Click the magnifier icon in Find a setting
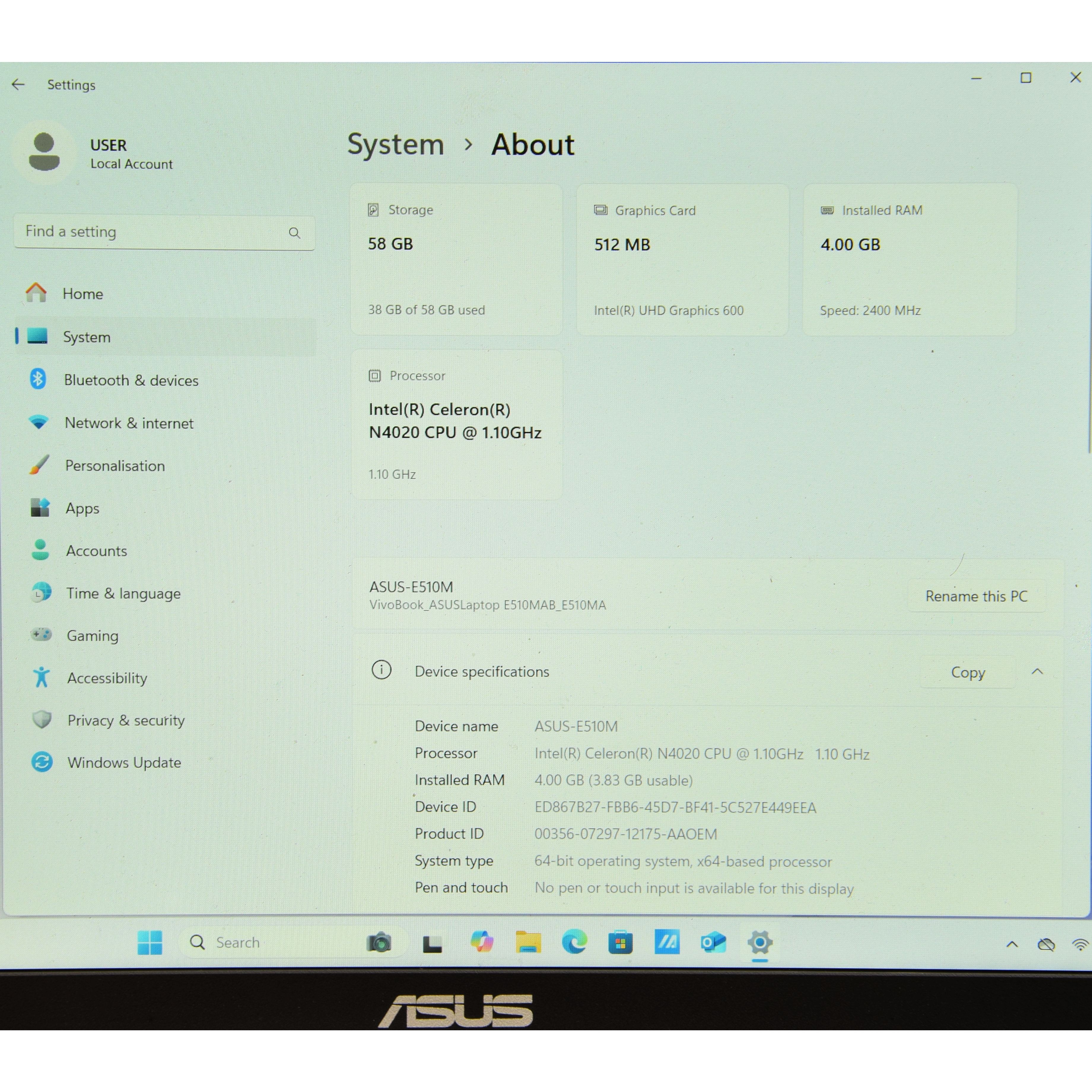The width and height of the screenshot is (1092, 1092). [295, 233]
